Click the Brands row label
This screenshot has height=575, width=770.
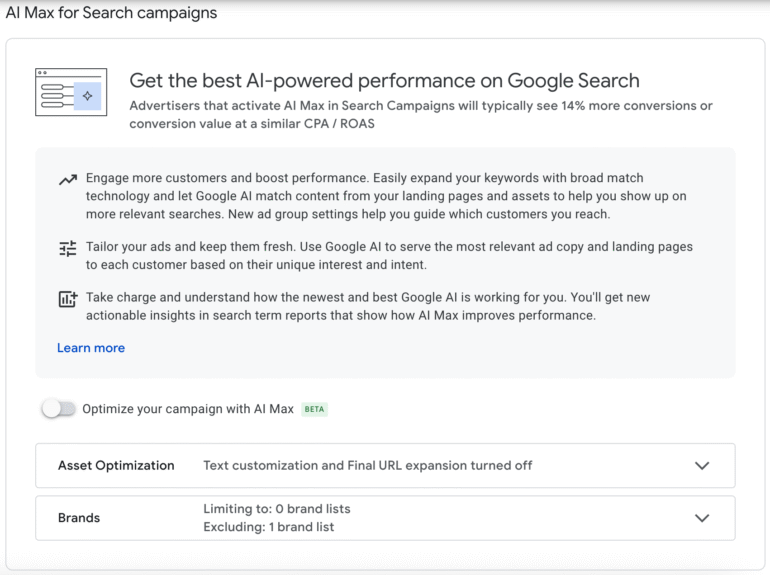(x=79, y=518)
